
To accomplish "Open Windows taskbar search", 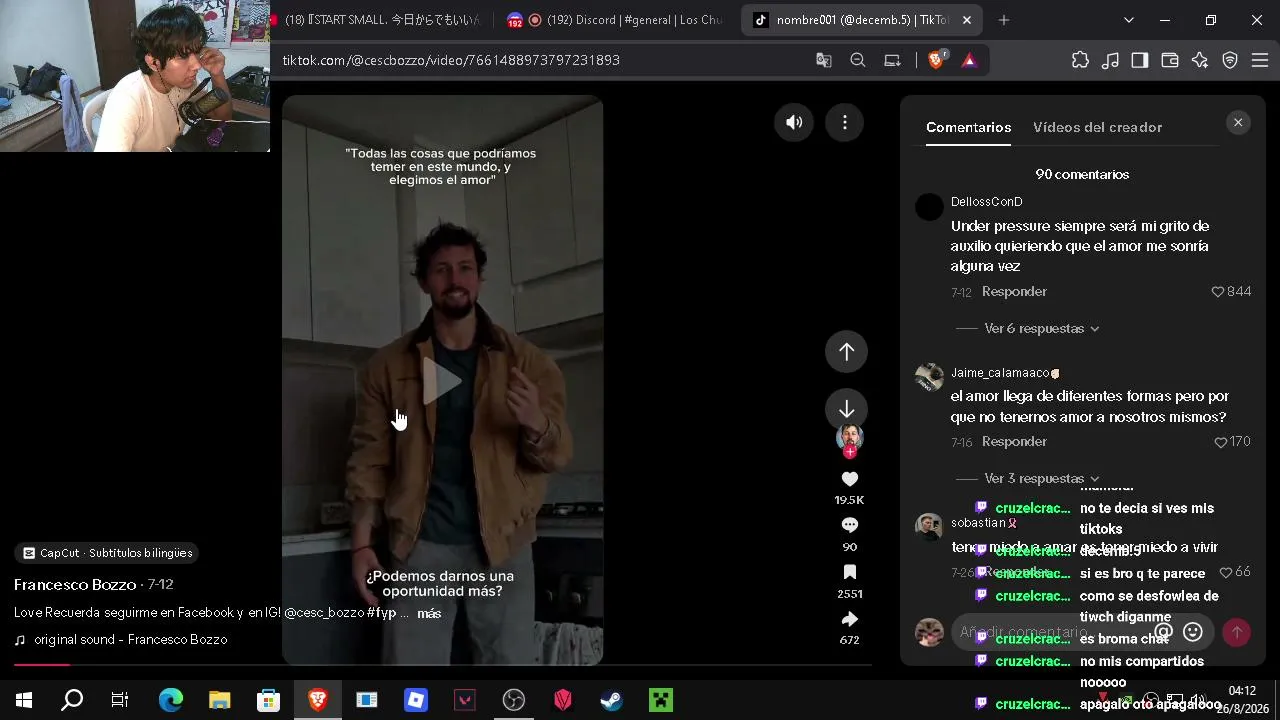I will tap(72, 700).
